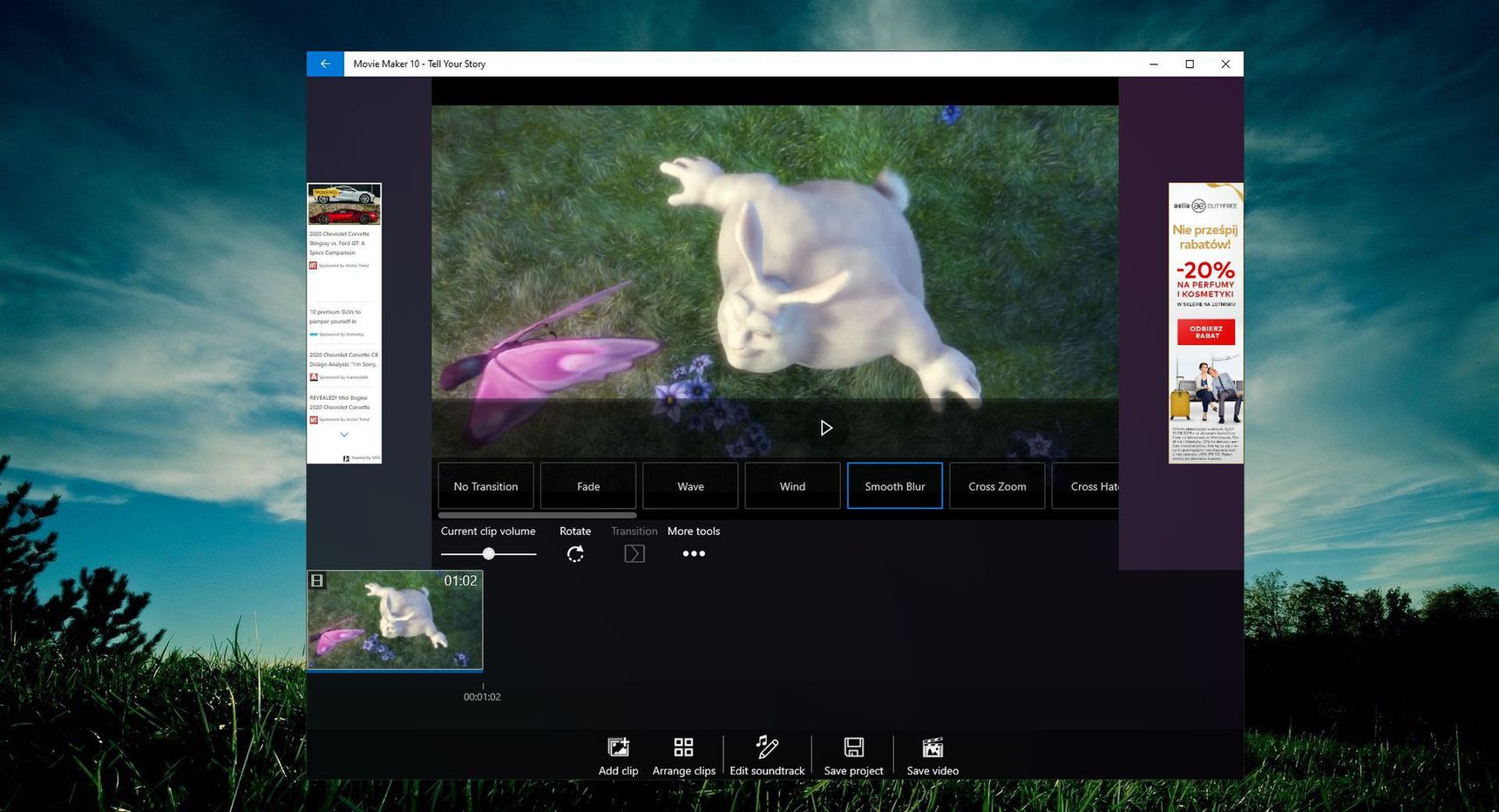Close the Movie Maker window

click(1225, 64)
